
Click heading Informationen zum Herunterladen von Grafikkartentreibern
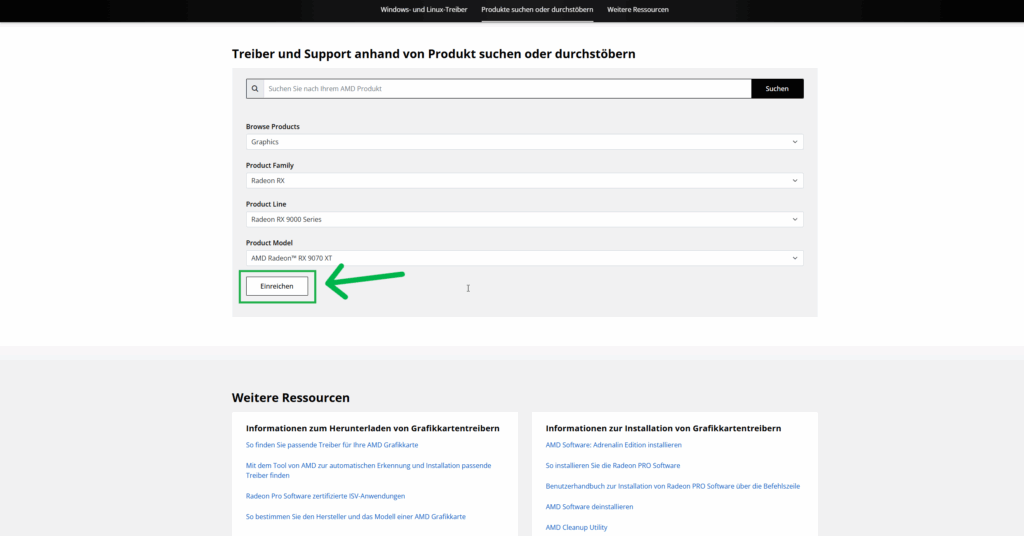[x=372, y=428]
